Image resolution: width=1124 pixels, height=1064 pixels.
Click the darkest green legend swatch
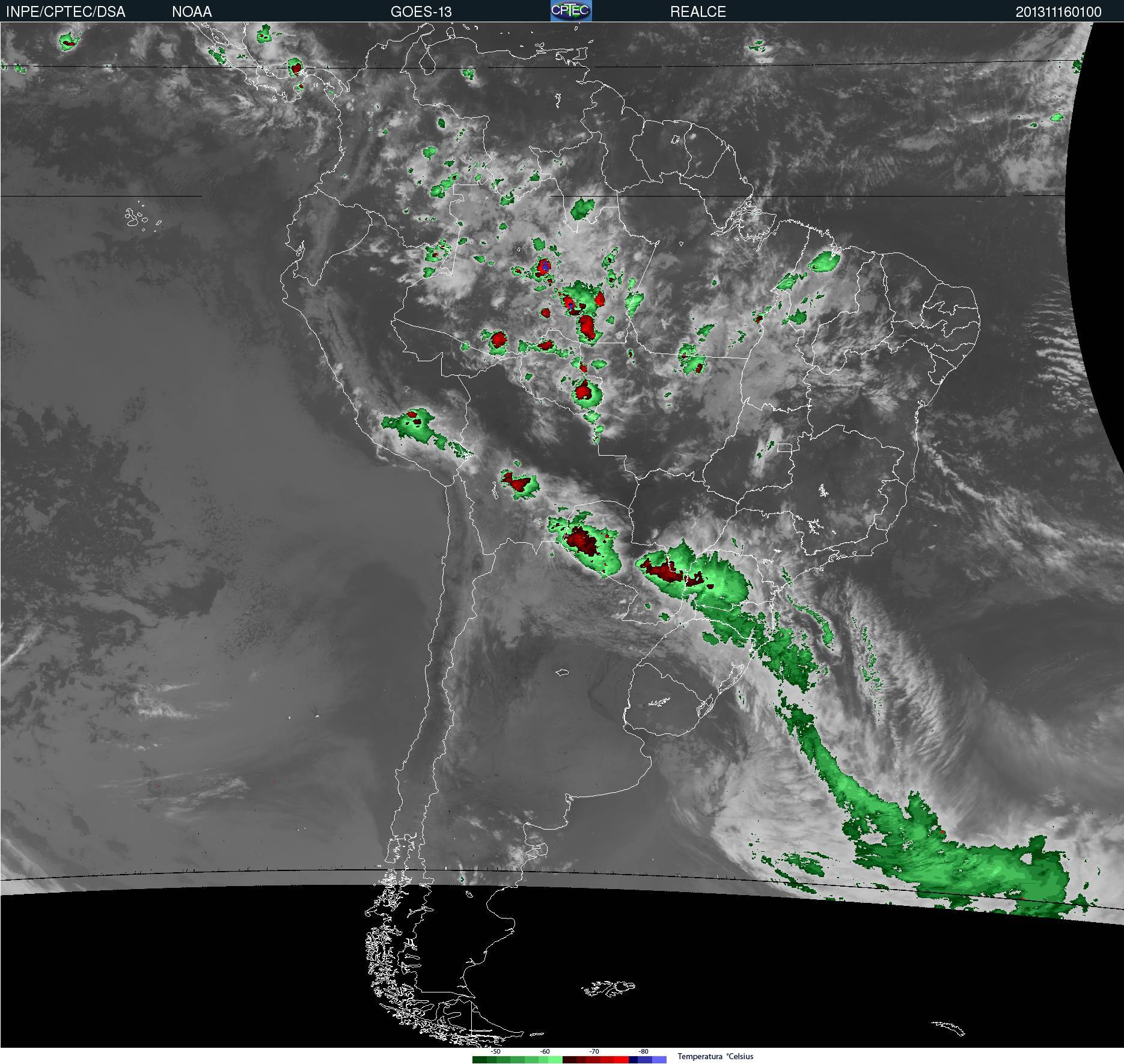(x=480, y=1060)
